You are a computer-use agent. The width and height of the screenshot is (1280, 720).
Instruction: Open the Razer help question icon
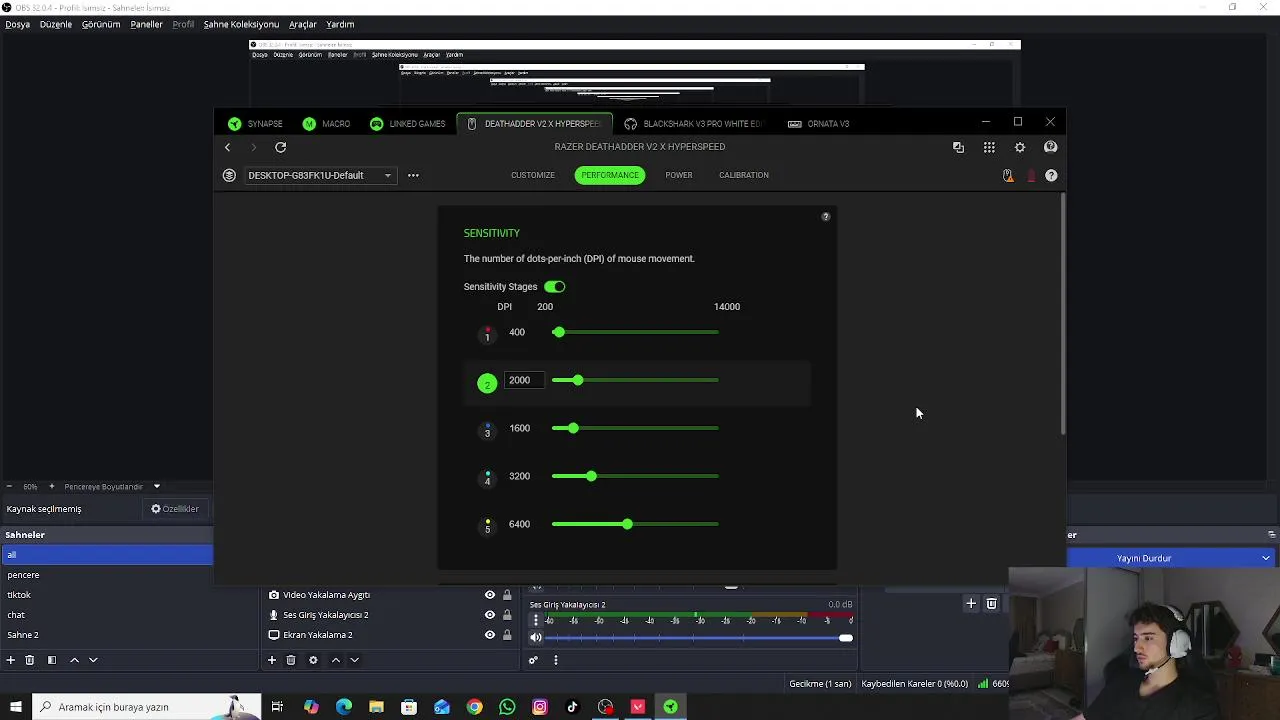(1051, 175)
